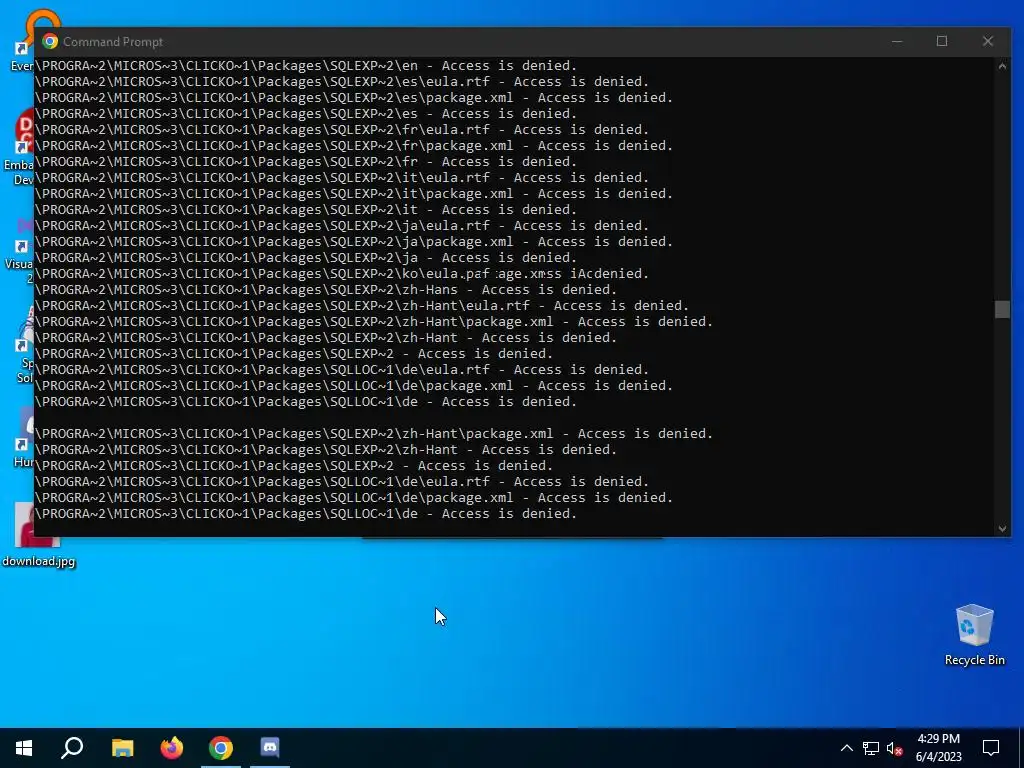The width and height of the screenshot is (1024, 768).
Task: Click the Command Prompt title text
Action: click(113, 42)
